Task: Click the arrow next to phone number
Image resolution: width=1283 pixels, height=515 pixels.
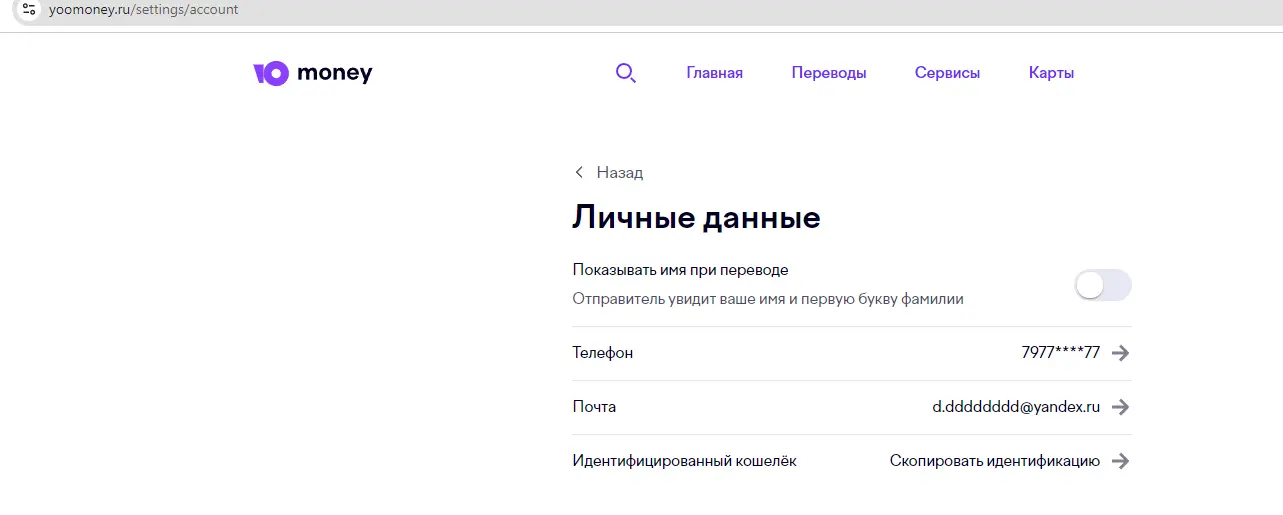Action: click(1121, 353)
